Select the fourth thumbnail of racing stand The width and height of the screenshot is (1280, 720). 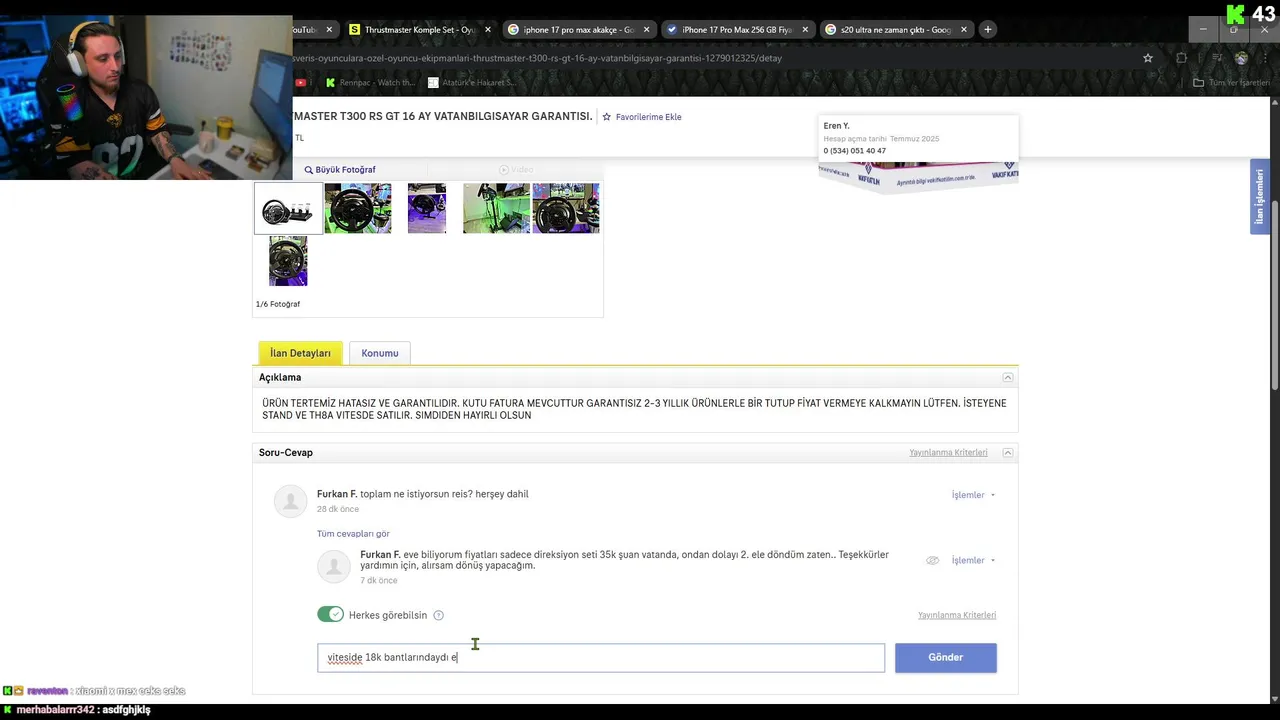pos(496,208)
